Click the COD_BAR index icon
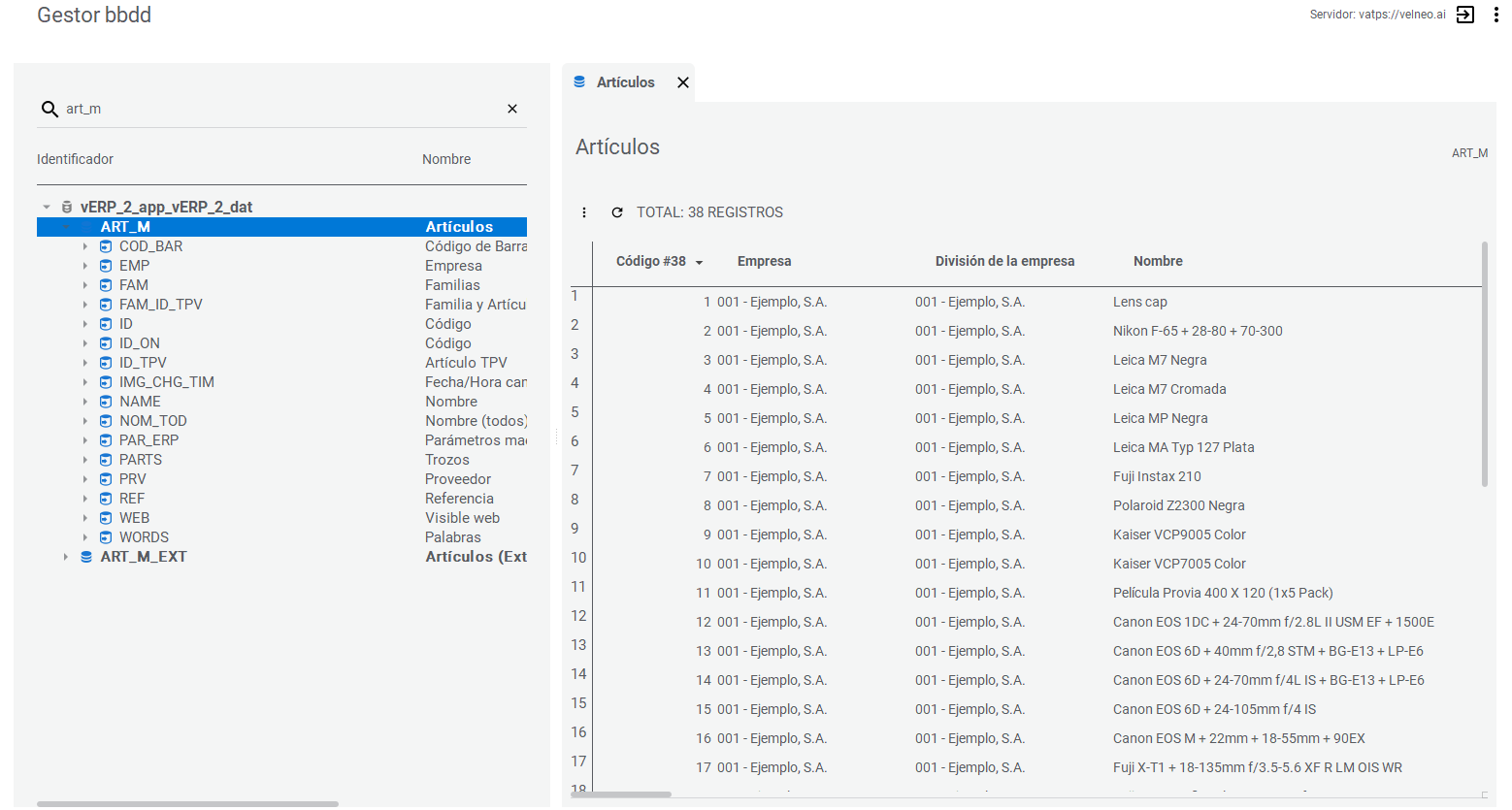Viewport: 1512px width, 810px height. coord(106,246)
